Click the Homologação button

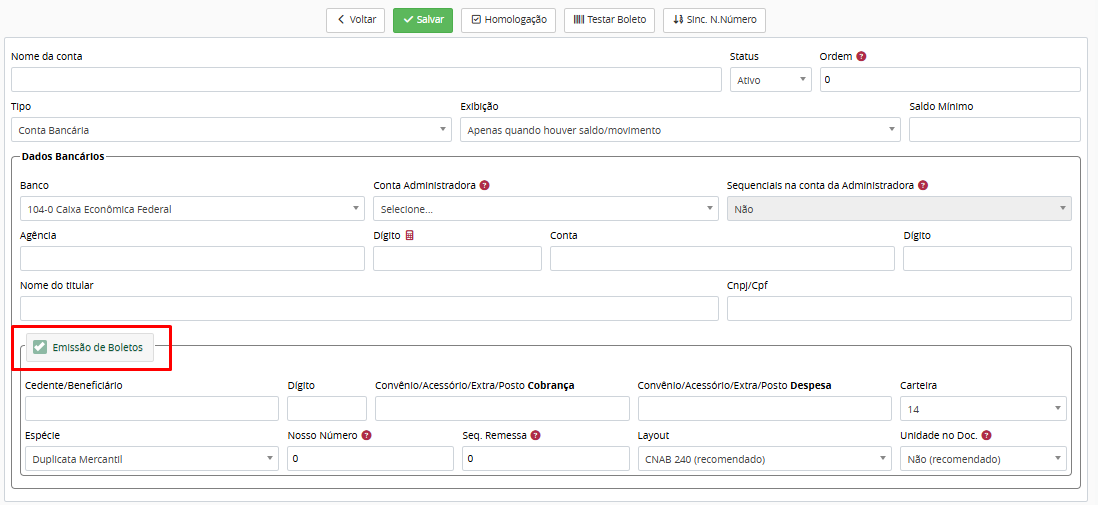click(508, 19)
